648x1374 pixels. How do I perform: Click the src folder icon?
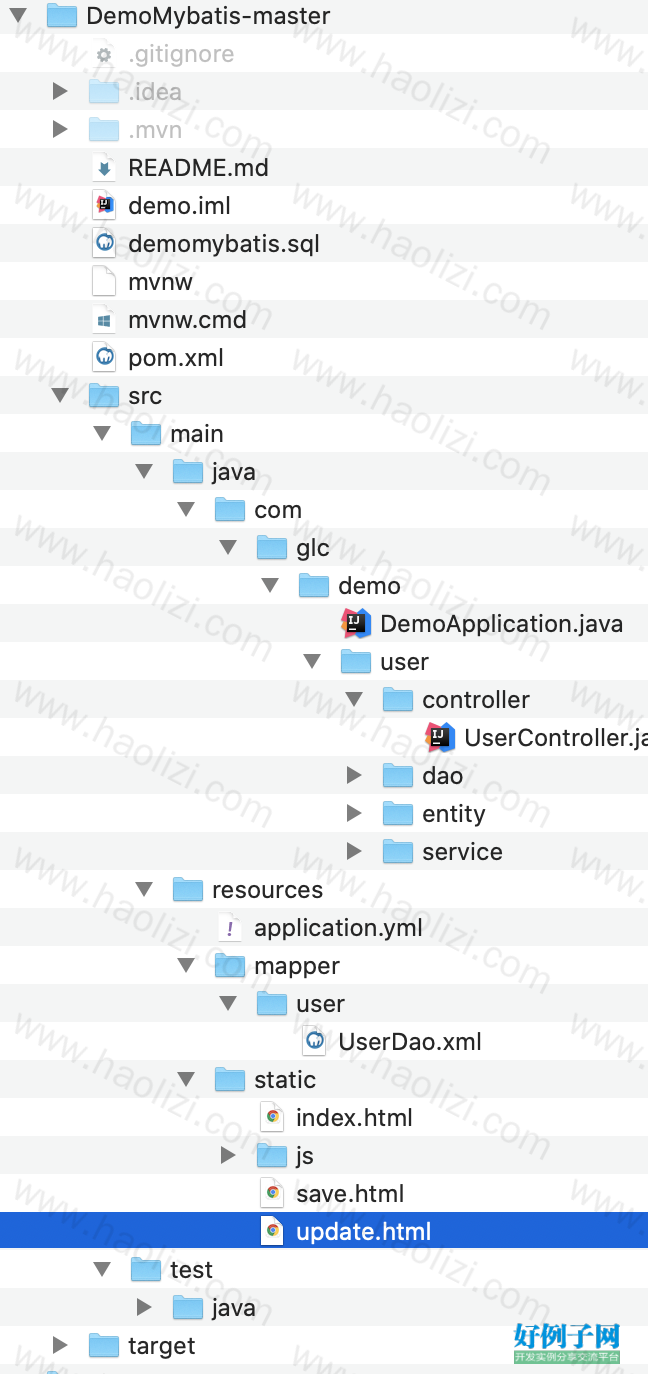click(x=104, y=396)
